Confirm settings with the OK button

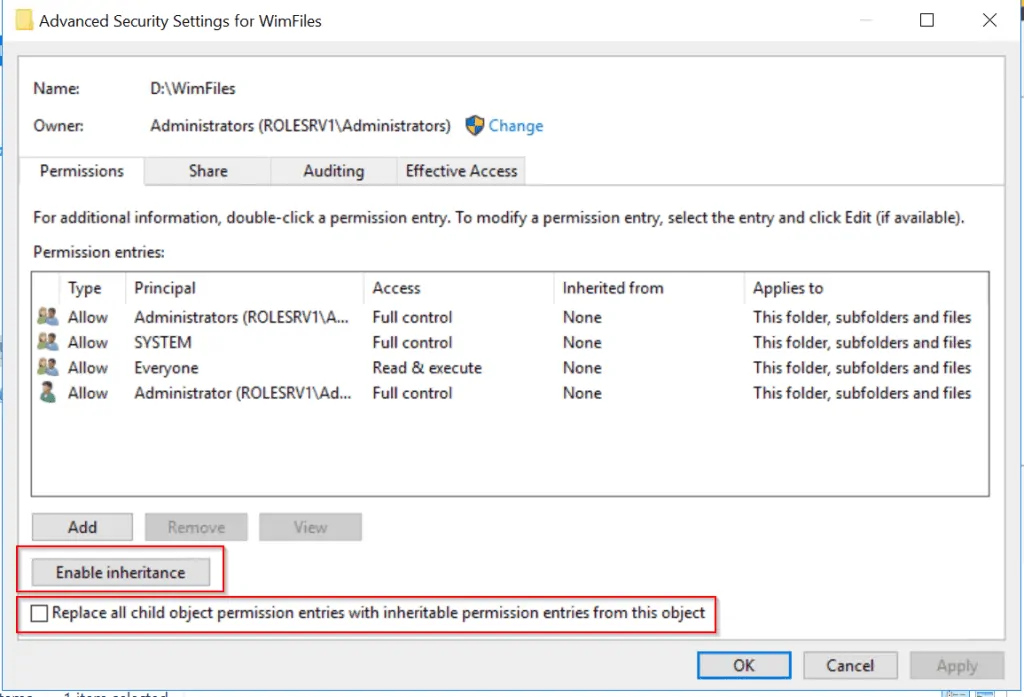(744, 665)
